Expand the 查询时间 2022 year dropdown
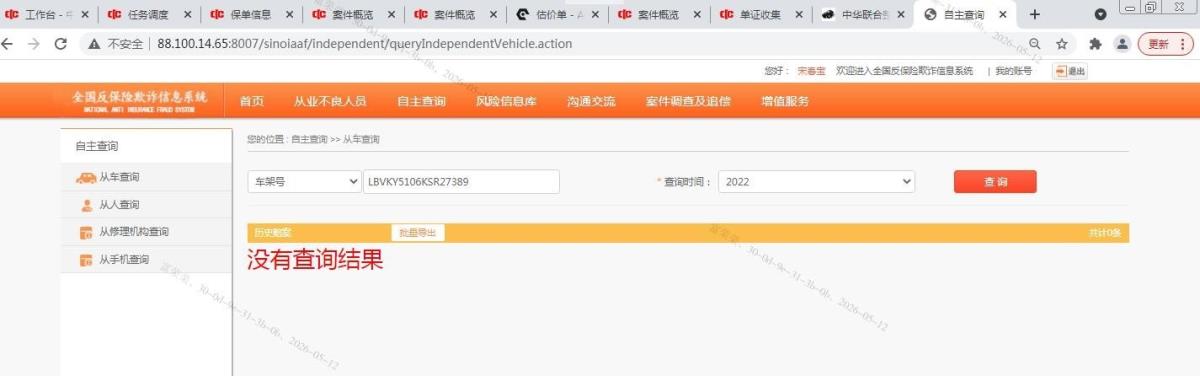Screen dimensions: 1200x376 coord(816,182)
